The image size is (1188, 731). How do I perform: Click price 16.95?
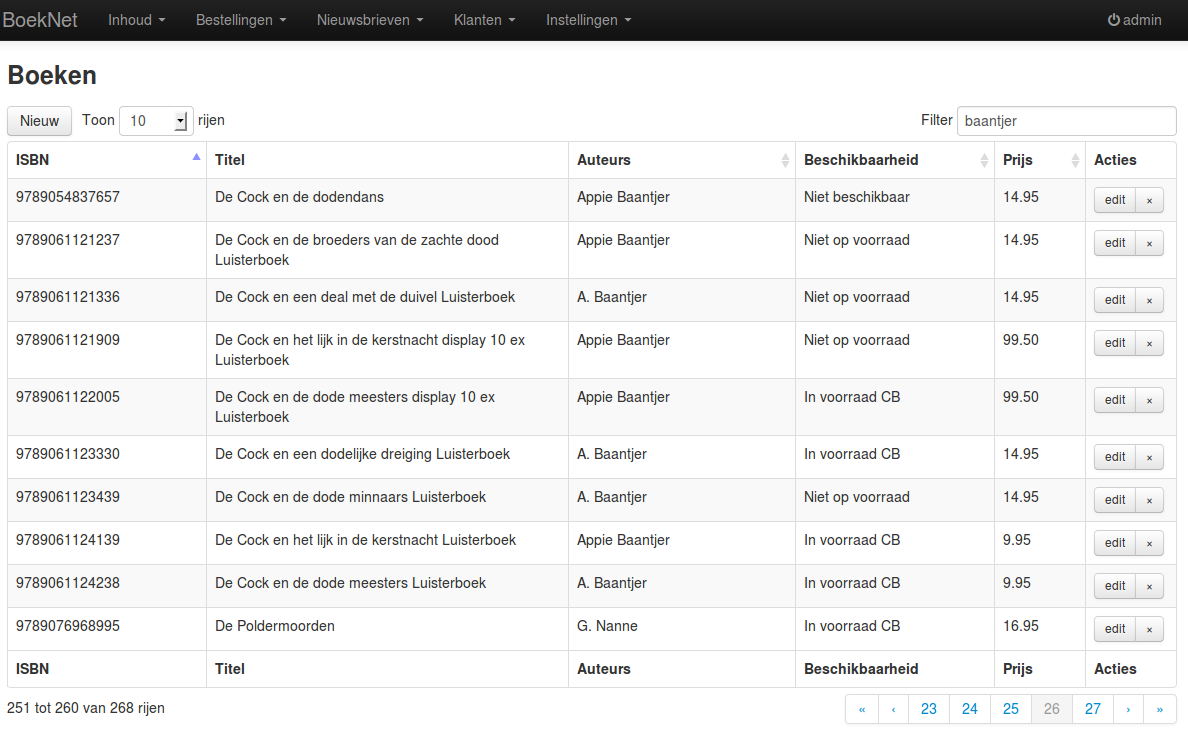(1021, 626)
